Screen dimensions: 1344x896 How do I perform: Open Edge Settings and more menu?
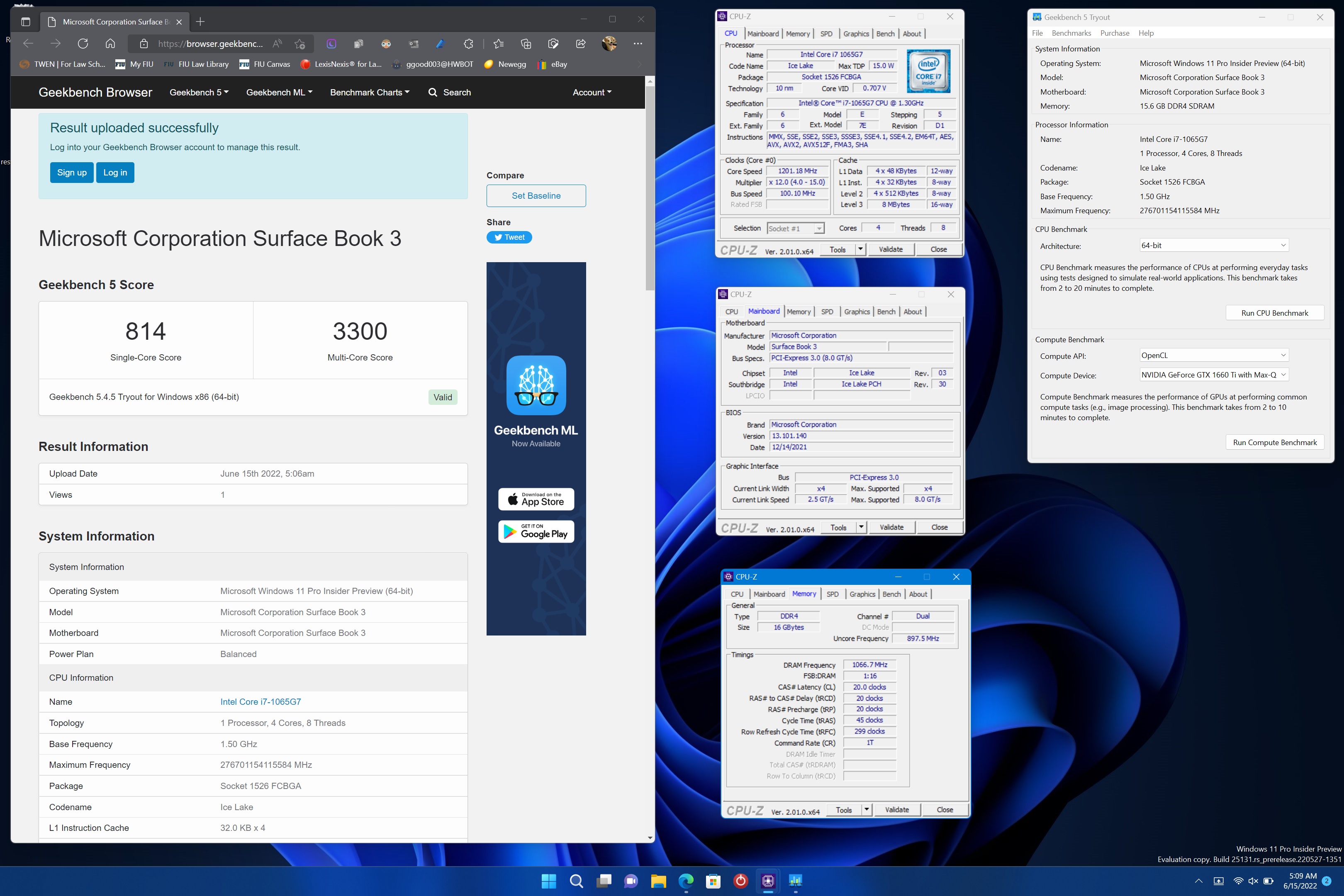coord(638,44)
